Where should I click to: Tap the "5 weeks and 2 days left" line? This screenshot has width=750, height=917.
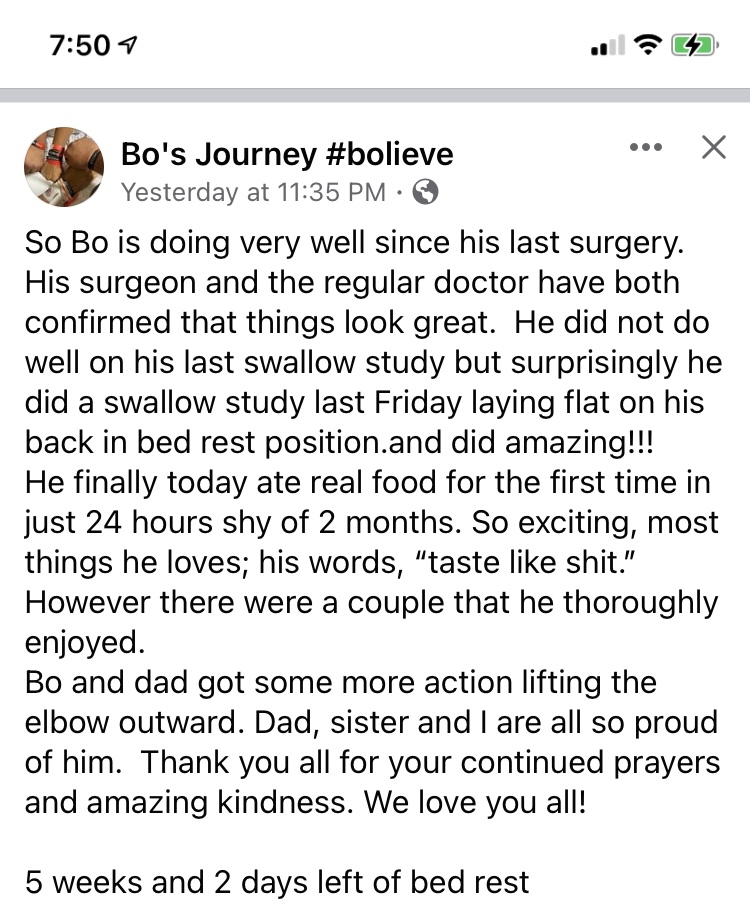277,882
